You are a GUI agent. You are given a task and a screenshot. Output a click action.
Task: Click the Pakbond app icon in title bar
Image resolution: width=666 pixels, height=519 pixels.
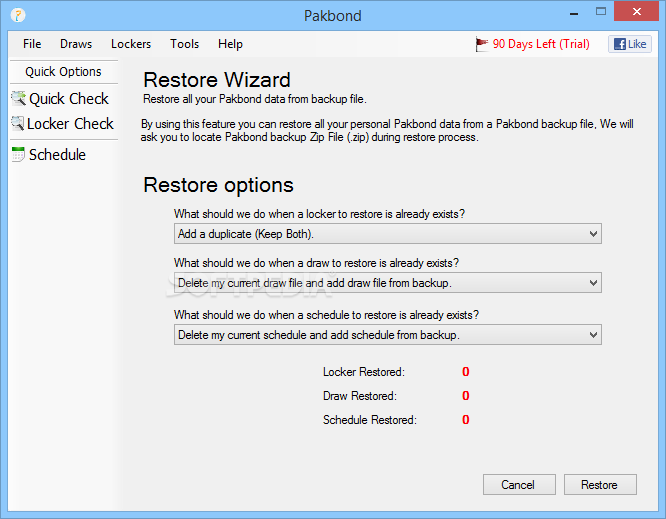pos(18,15)
